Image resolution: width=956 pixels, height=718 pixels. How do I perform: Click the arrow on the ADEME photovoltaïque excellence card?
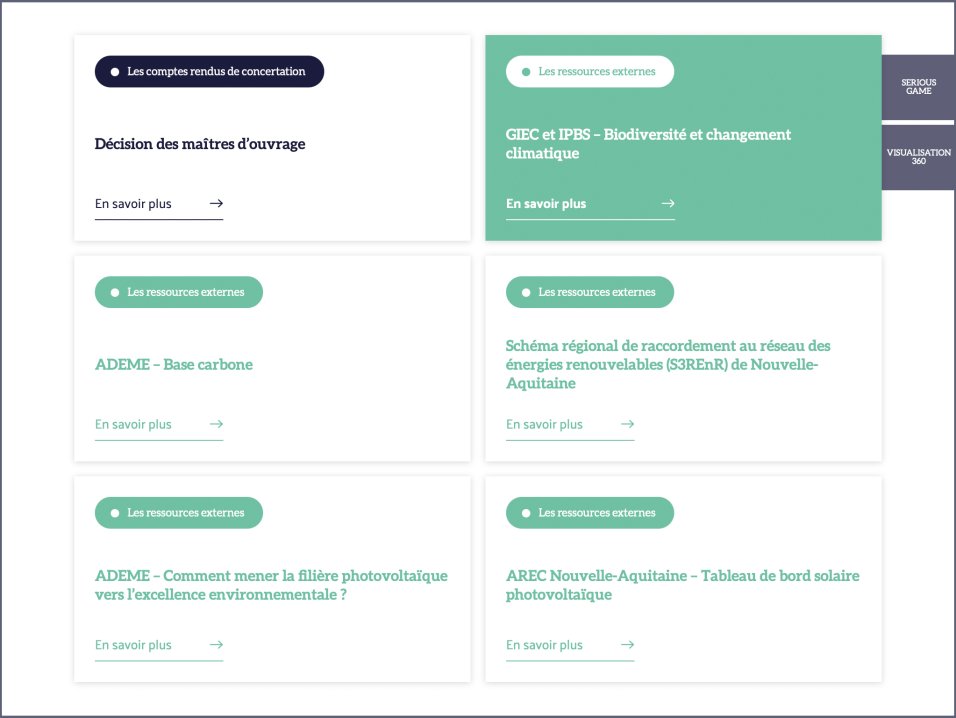click(x=216, y=645)
